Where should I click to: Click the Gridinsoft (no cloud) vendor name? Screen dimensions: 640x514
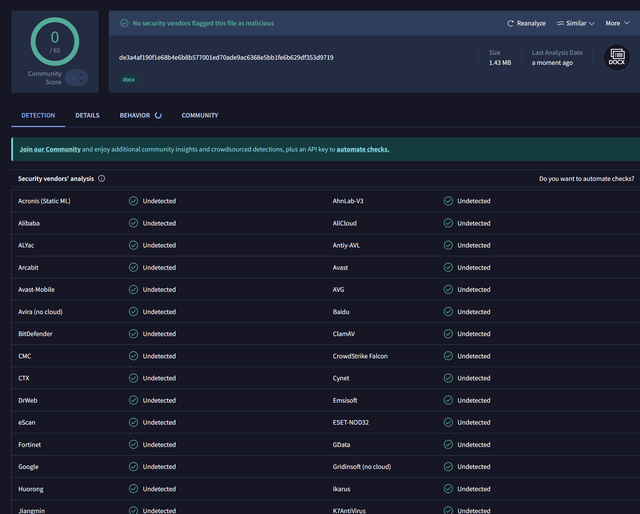pyautogui.click(x=362, y=467)
